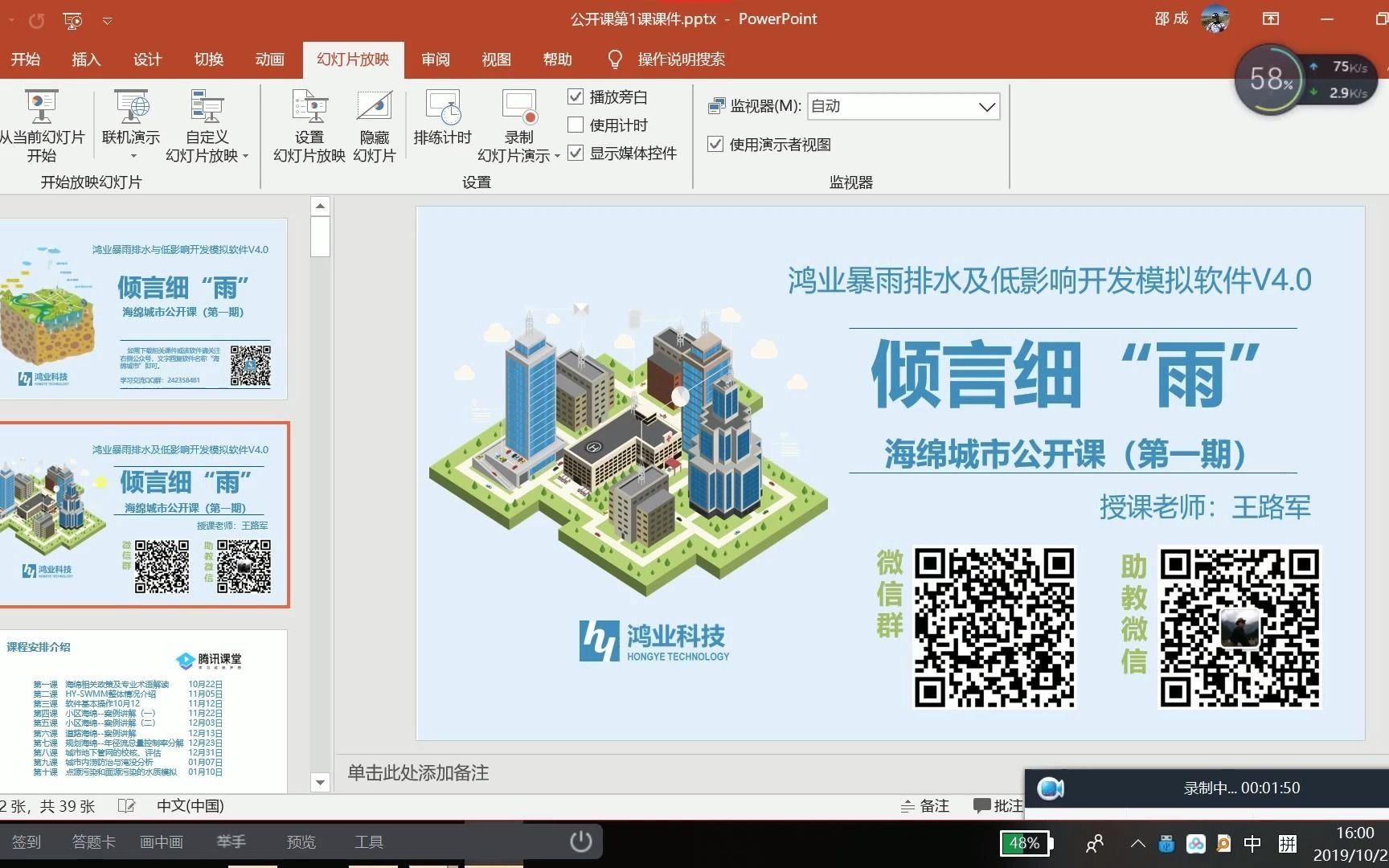Click the search document tray icon
Viewport: 1389px width, 868px height.
(x=1223, y=844)
